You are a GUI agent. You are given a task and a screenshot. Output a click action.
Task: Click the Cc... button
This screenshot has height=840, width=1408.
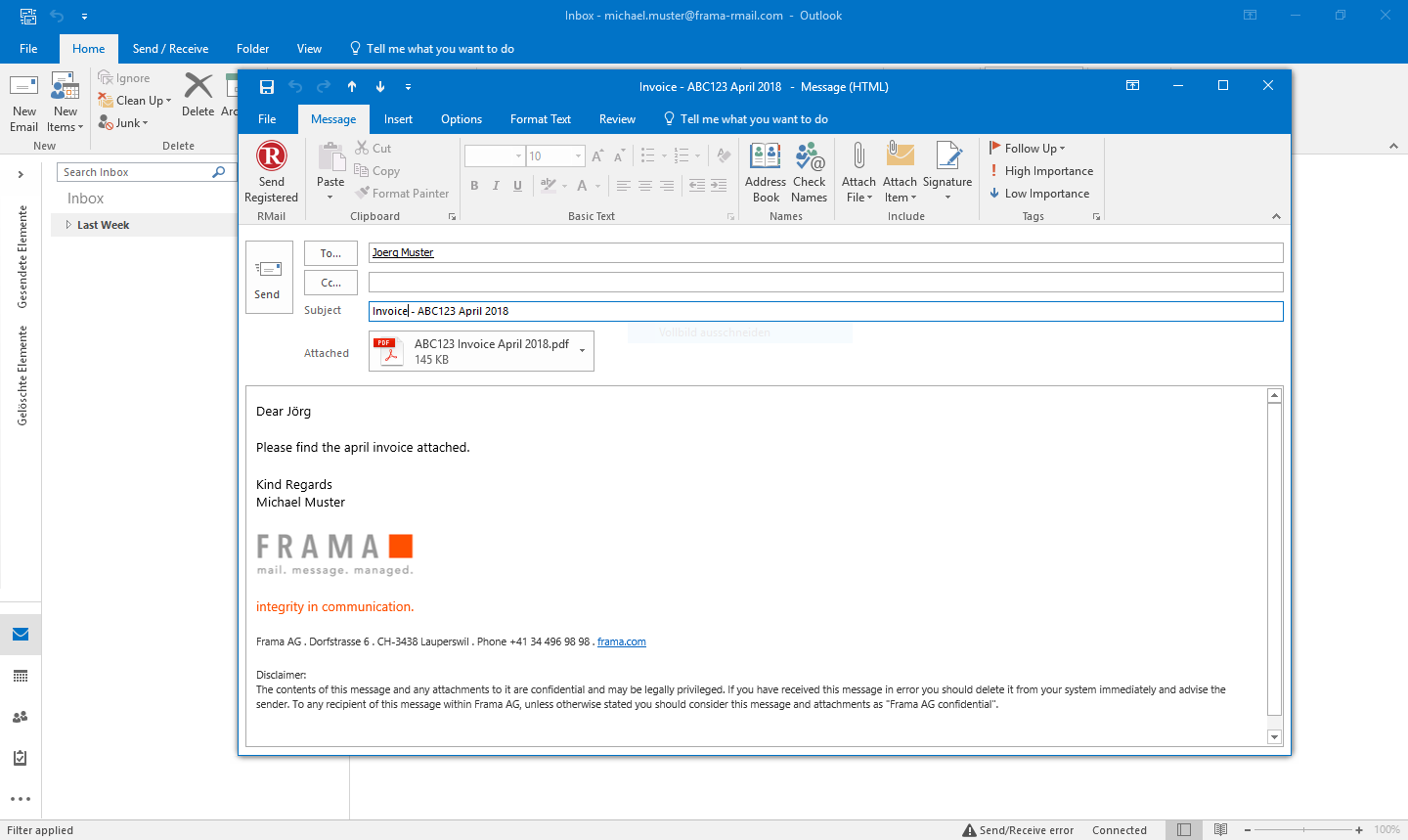[330, 283]
